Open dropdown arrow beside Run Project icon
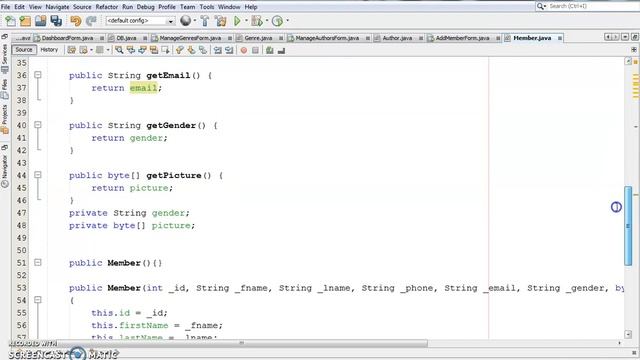Screen dimensions: 640x360 click(246, 20)
